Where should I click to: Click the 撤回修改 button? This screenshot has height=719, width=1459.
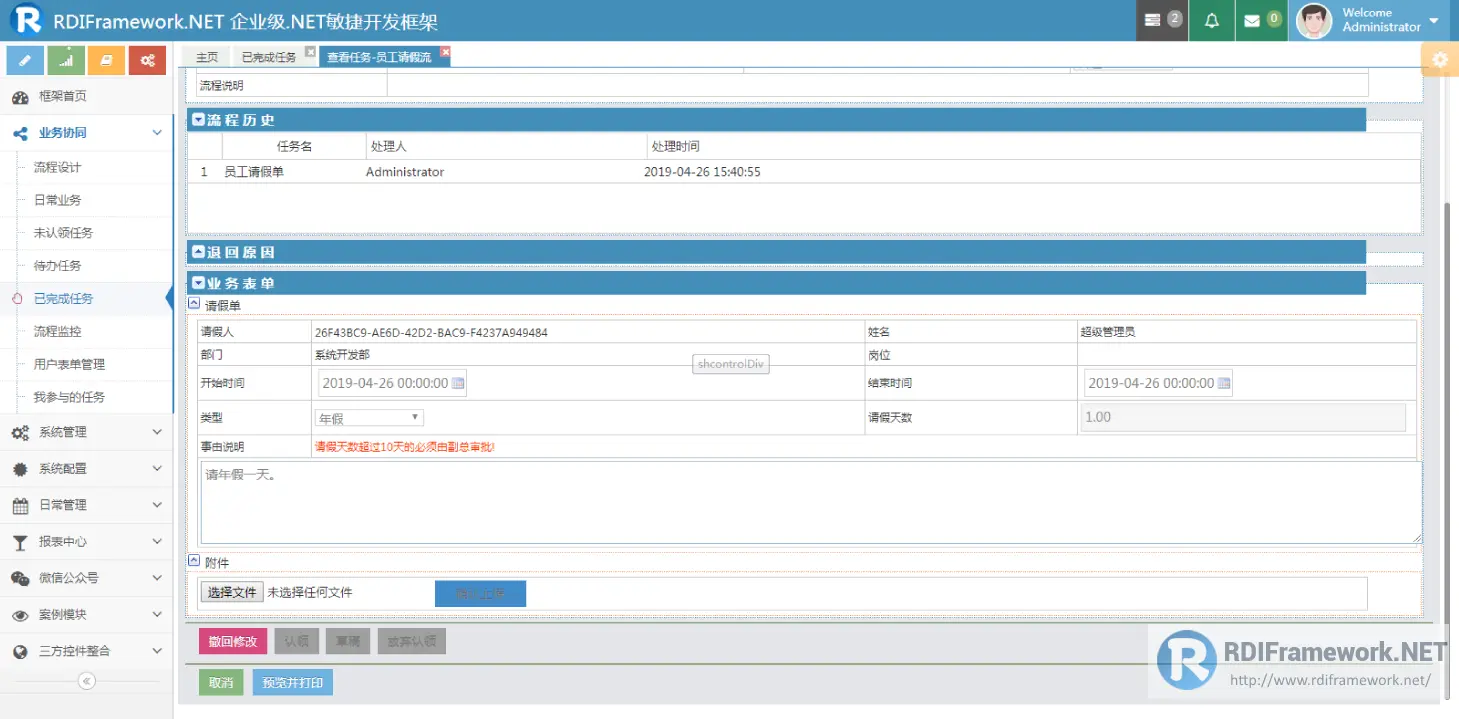point(233,641)
